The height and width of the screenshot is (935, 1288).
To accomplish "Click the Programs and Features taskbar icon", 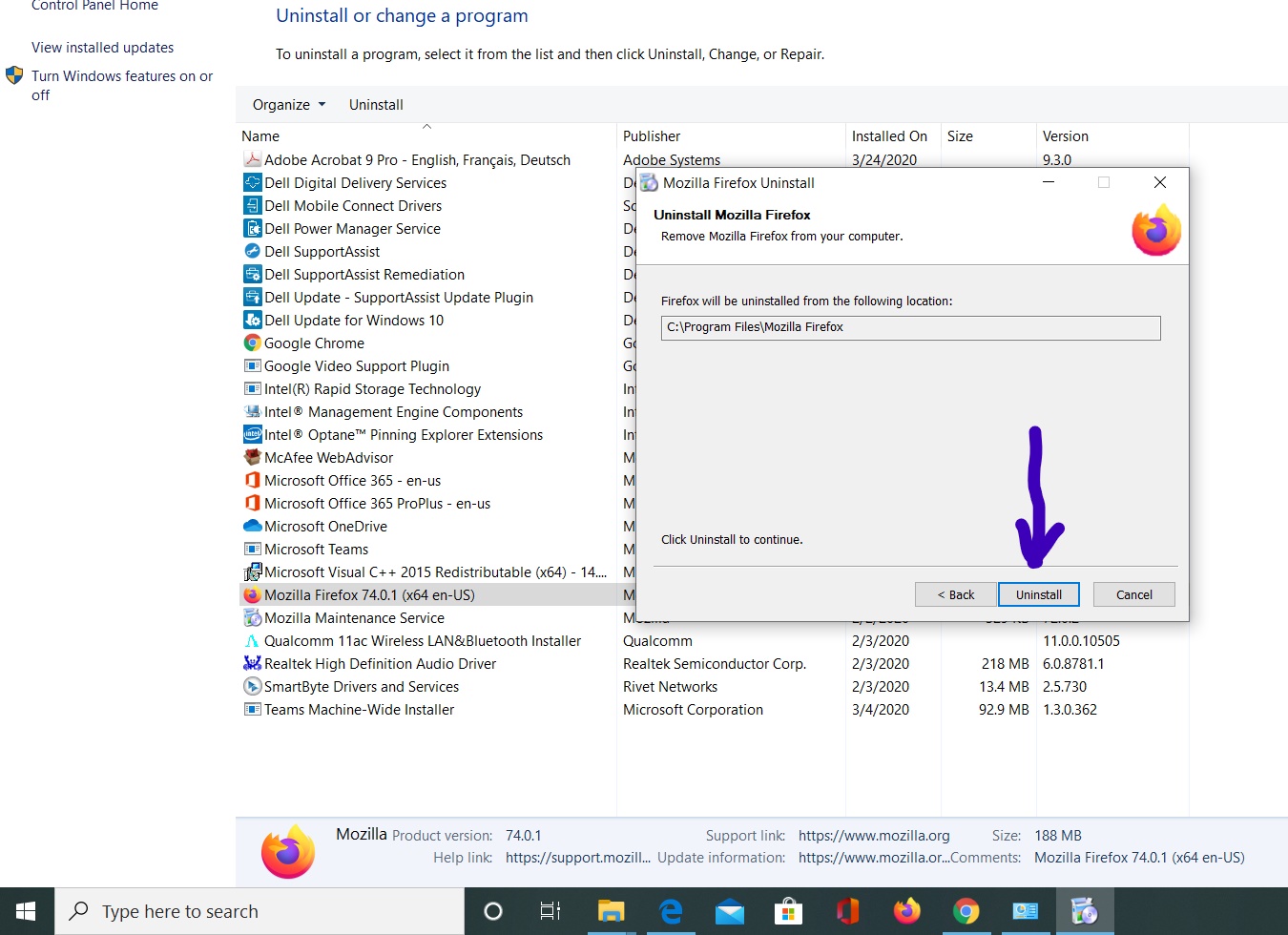I will [x=1026, y=911].
